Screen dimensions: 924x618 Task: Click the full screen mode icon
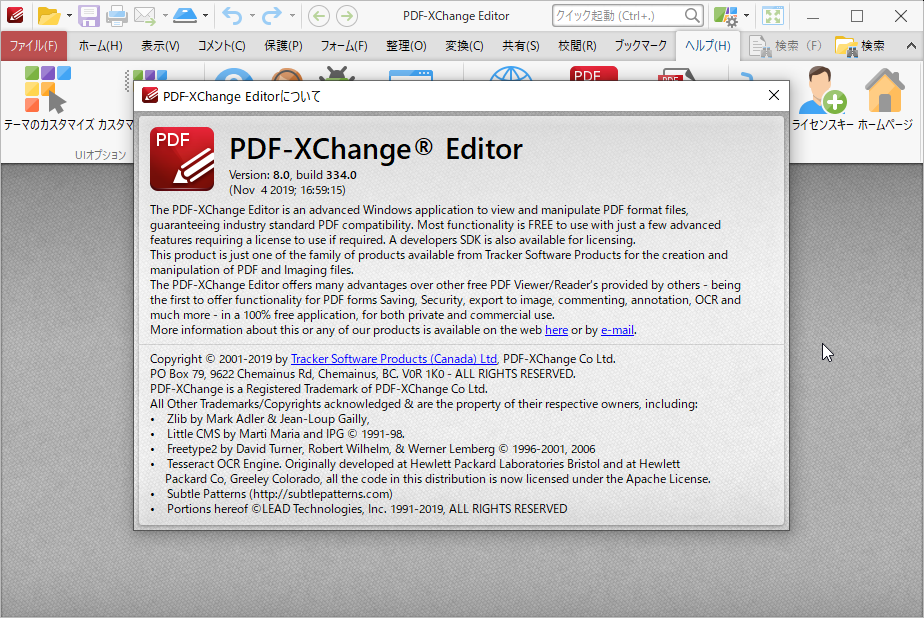tap(772, 16)
